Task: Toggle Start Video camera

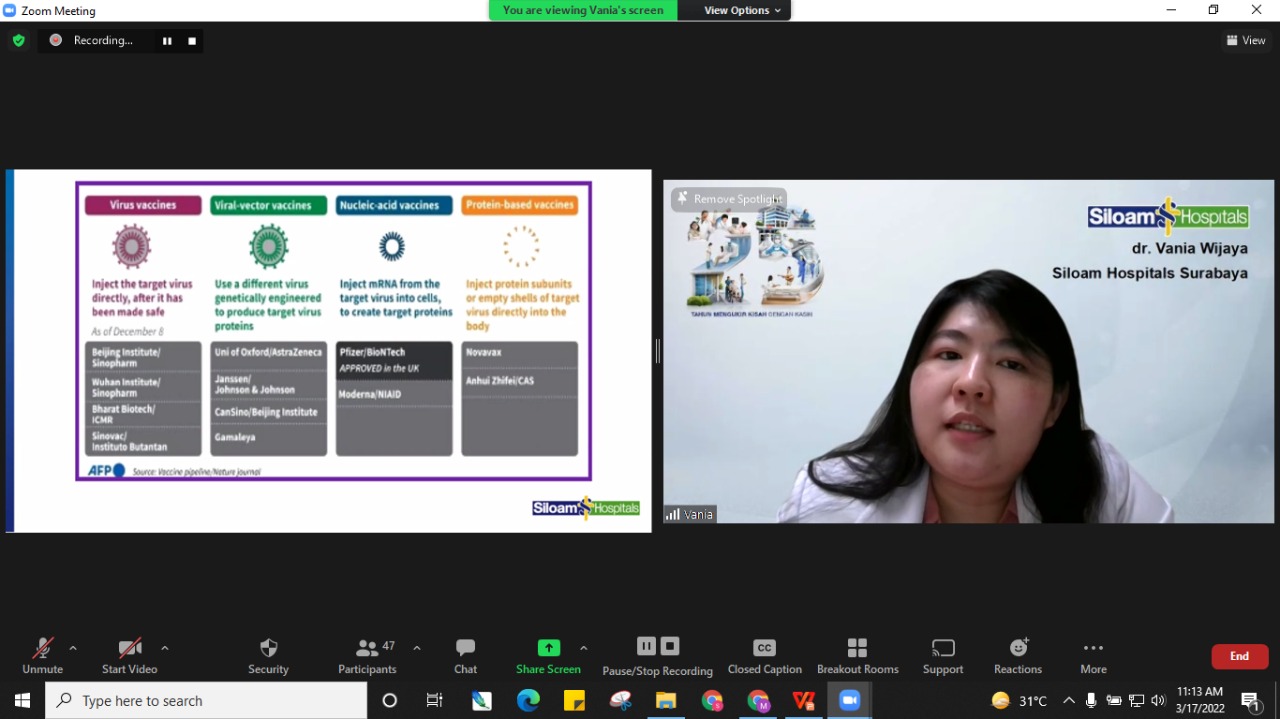Action: click(x=129, y=648)
